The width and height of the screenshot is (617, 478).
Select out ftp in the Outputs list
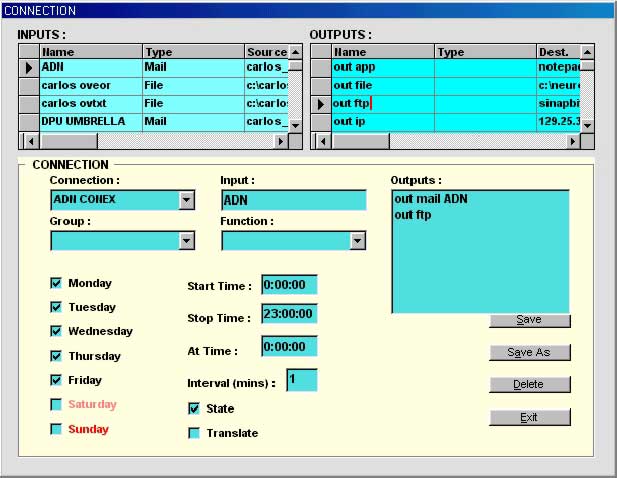click(414, 215)
